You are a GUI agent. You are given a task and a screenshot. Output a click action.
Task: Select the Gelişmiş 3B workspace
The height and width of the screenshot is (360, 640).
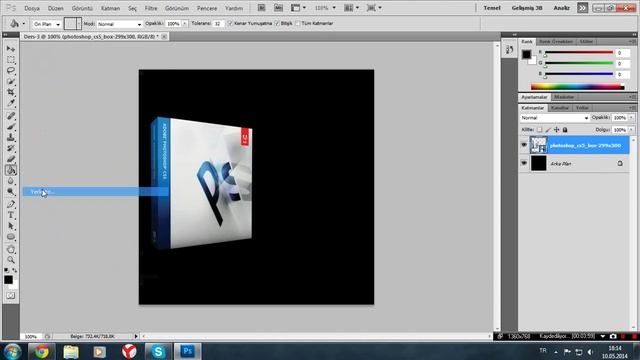click(527, 8)
